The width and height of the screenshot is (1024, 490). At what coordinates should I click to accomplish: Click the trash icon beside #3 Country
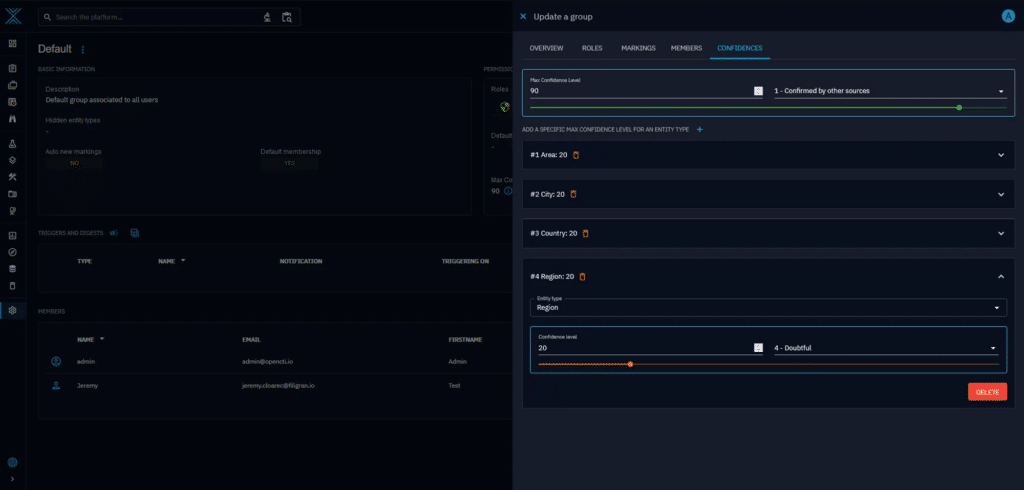586,233
